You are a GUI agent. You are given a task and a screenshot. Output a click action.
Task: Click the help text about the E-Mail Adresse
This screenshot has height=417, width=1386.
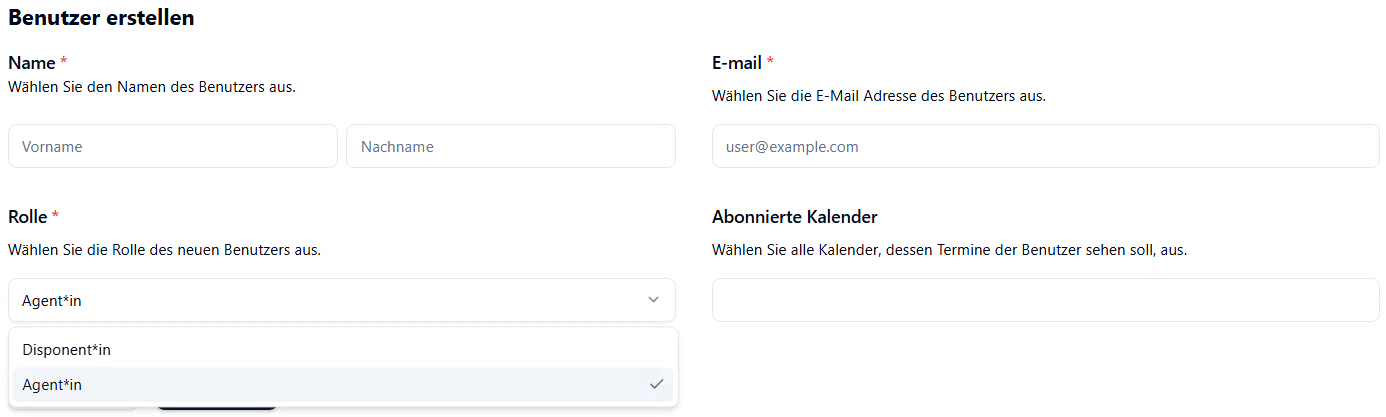click(x=879, y=96)
